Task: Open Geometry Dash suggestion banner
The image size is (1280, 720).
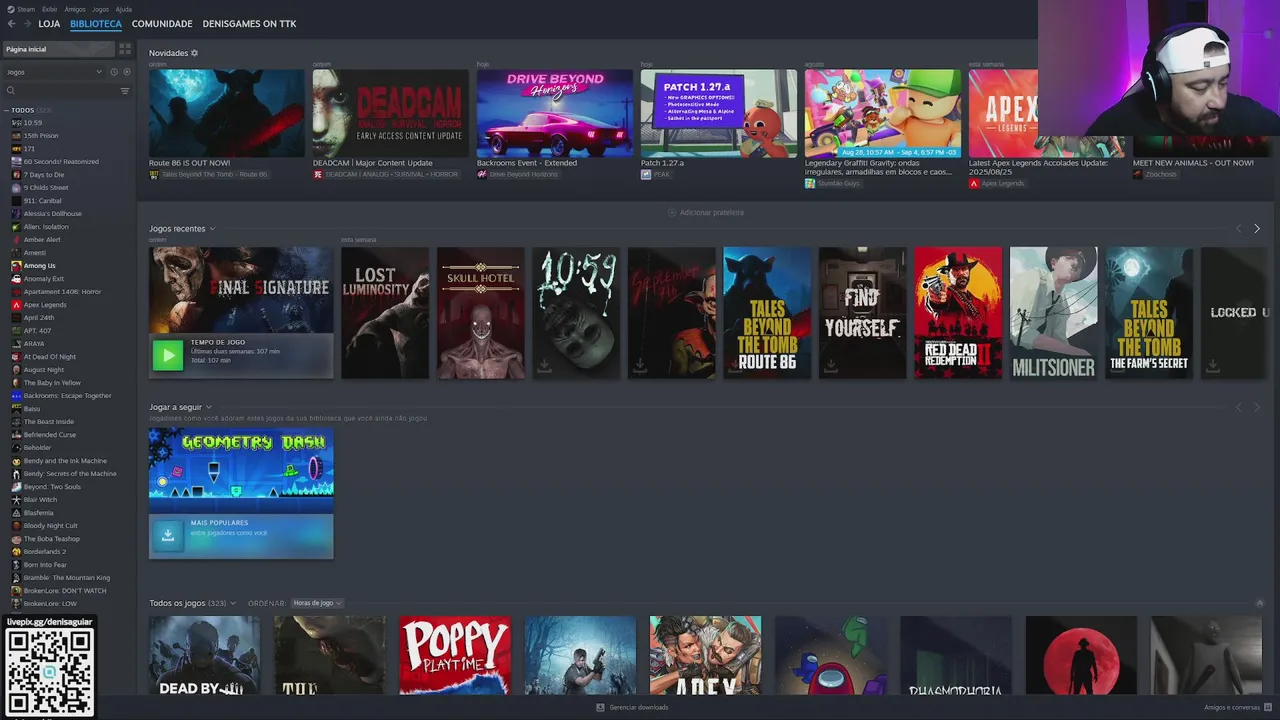Action: [x=241, y=470]
